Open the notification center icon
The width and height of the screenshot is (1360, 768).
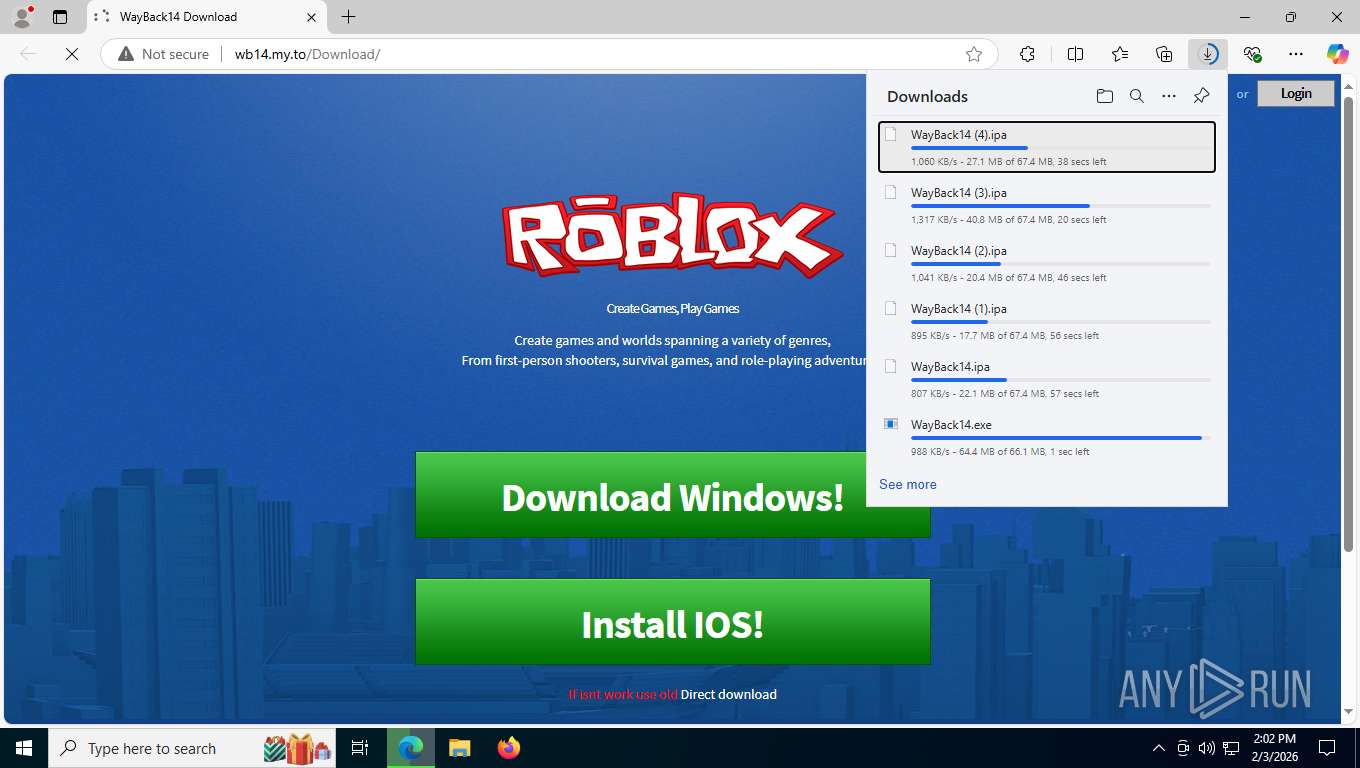[1327, 748]
